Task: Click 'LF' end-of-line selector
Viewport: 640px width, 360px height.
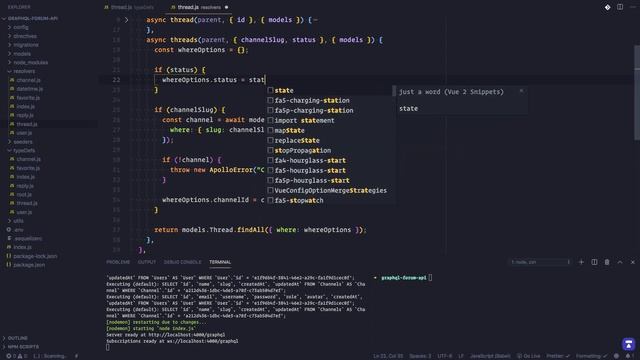Action: point(460,356)
